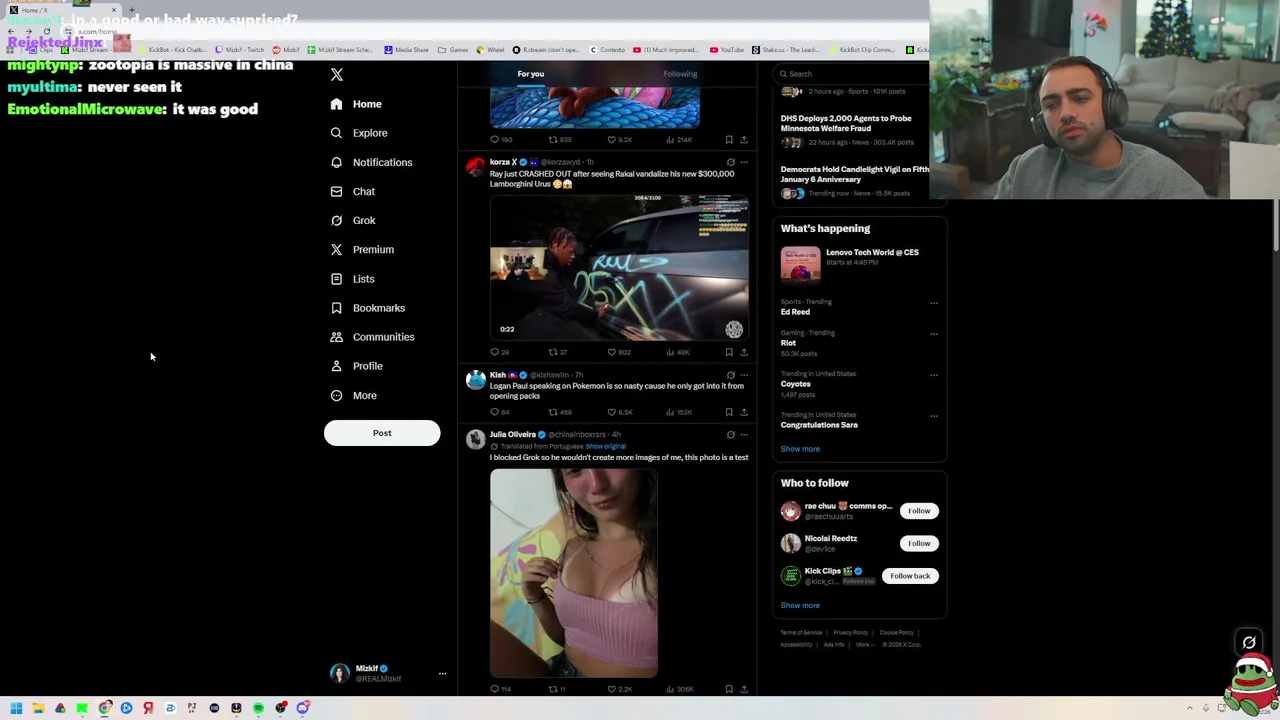Share Julia Oliveira's post

click(x=743, y=689)
